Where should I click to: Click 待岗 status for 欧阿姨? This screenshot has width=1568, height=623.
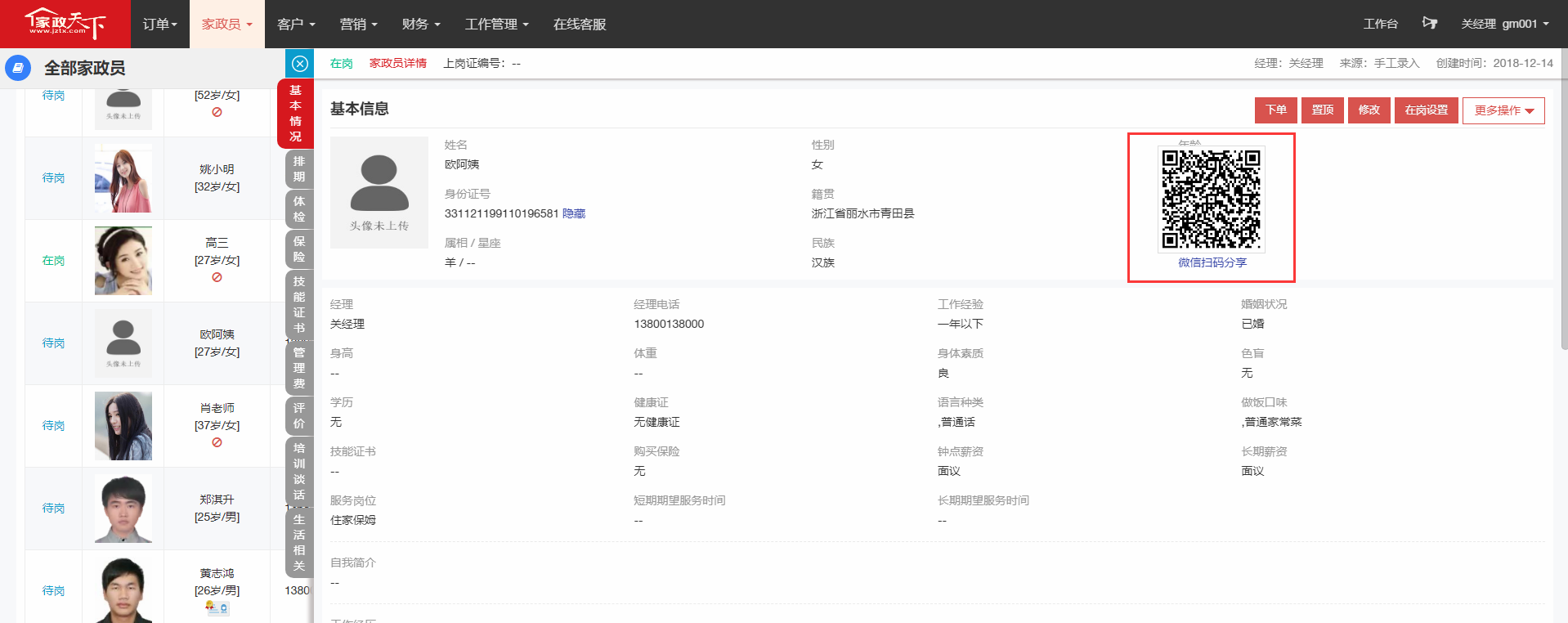tap(53, 343)
